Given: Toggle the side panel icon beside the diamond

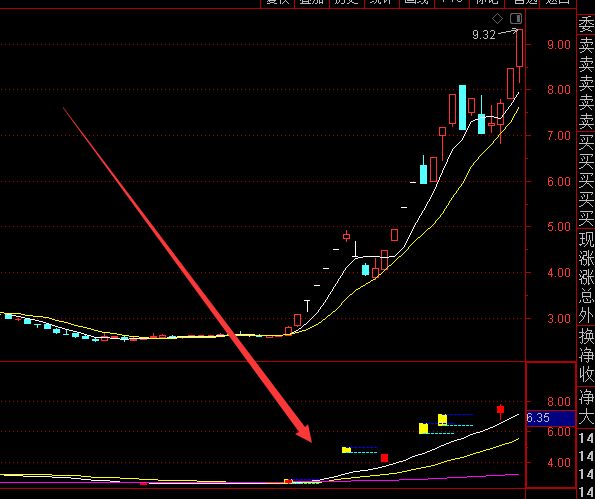Looking at the screenshot, I should tap(516, 18).
